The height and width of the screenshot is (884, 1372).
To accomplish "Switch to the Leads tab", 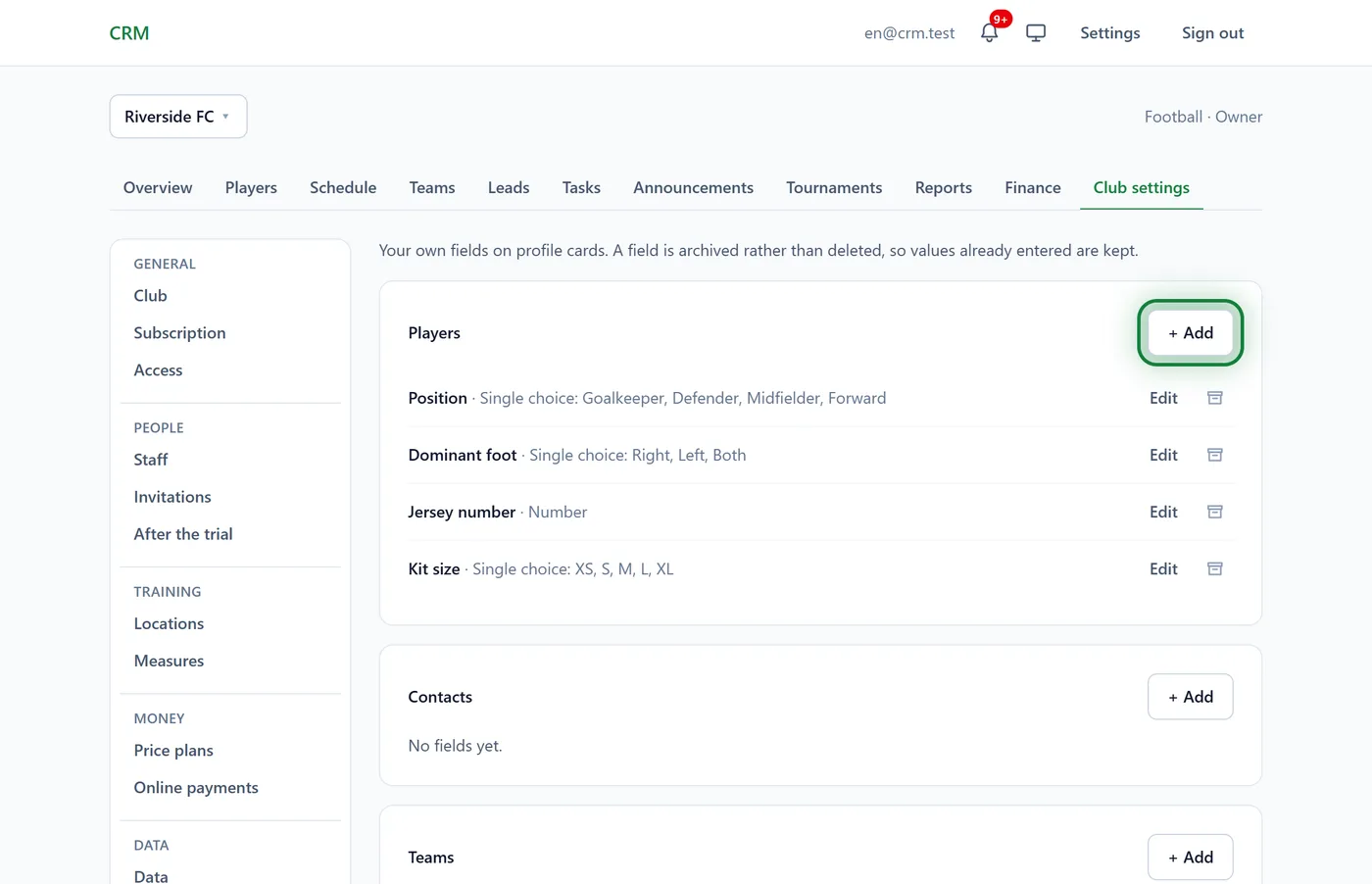I will point(509,187).
